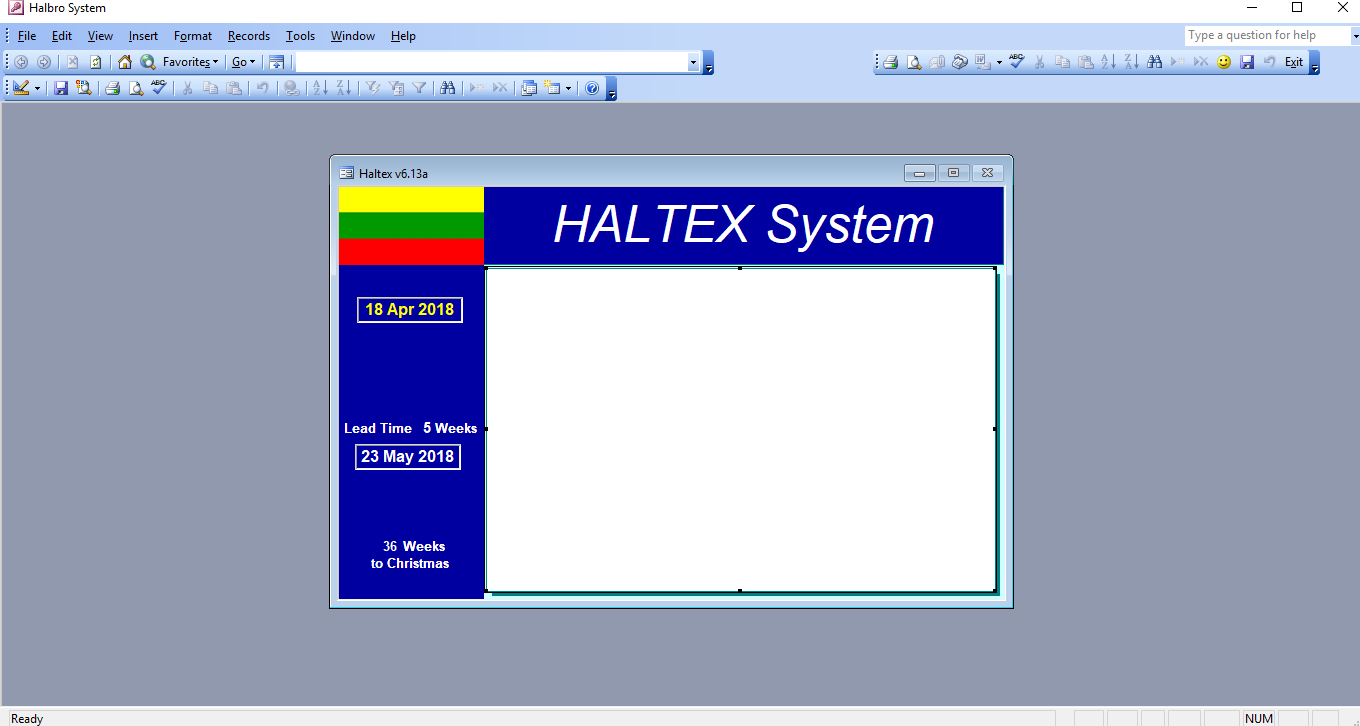Click the Refresh page icon
Image resolution: width=1360 pixels, height=726 pixels.
(x=95, y=62)
